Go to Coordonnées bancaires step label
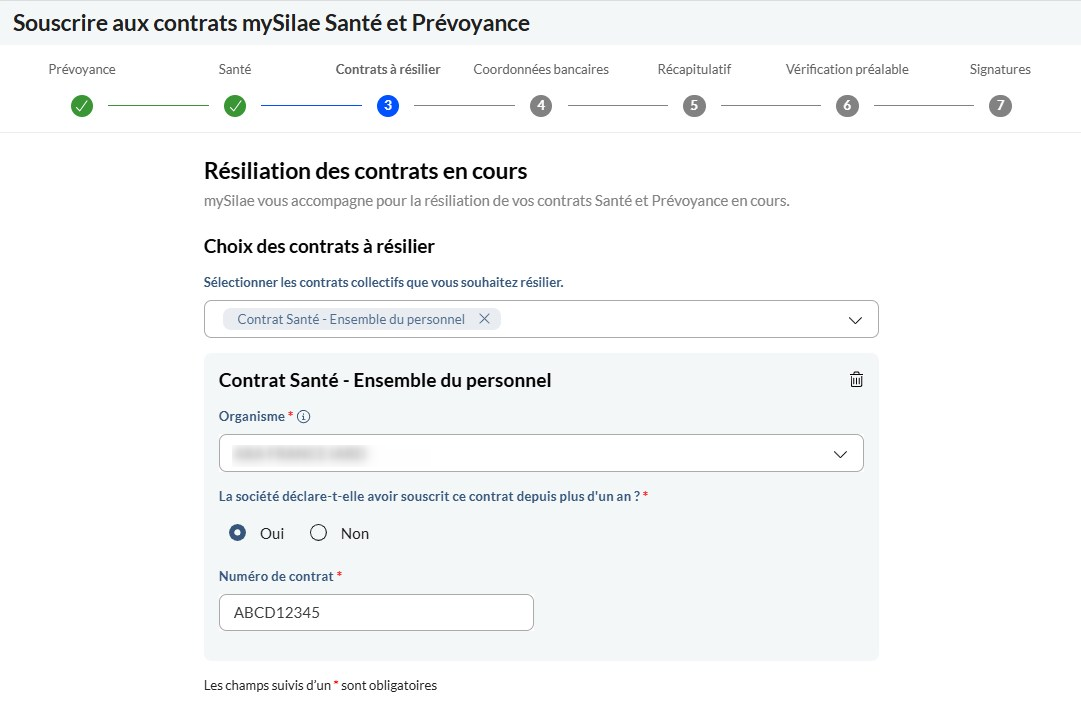Image resolution: width=1081 pixels, height=720 pixels. tap(541, 69)
